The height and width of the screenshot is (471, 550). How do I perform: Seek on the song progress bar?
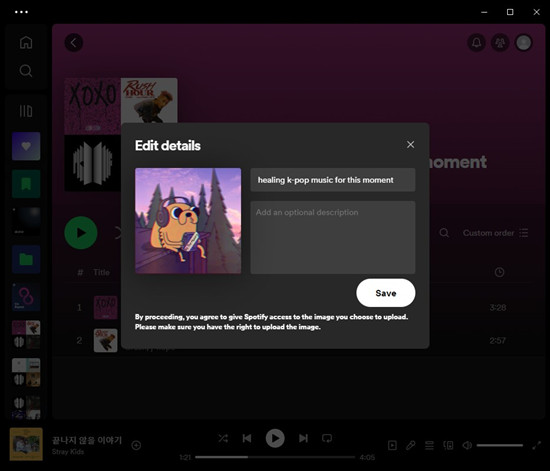click(275, 457)
